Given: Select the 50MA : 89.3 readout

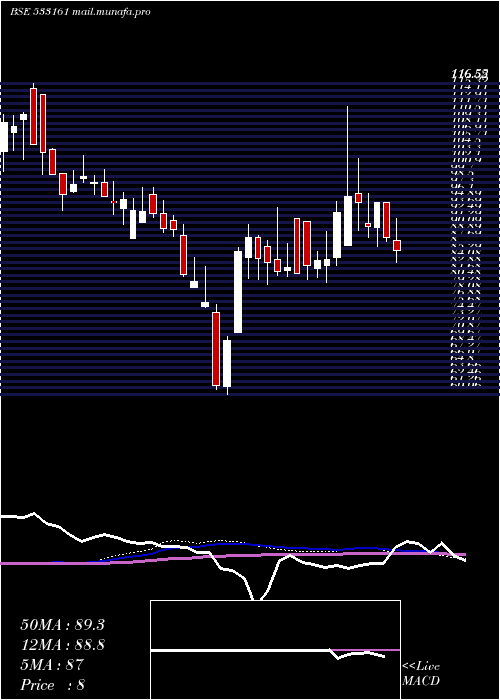Looking at the screenshot, I should (62, 625).
